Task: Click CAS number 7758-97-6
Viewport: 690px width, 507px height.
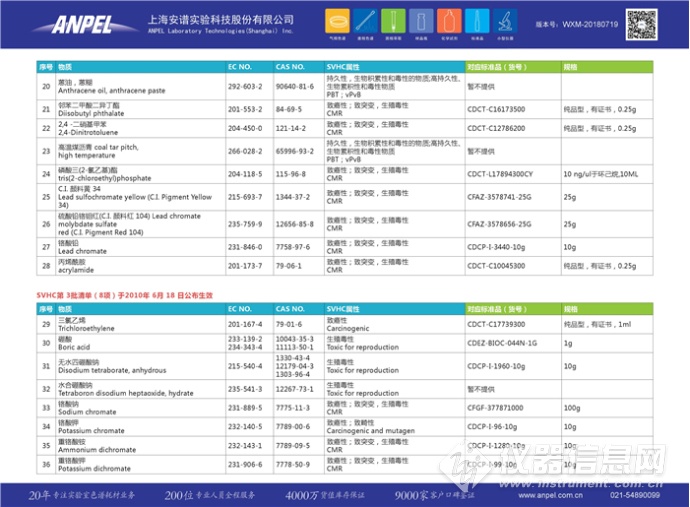Action: [x=293, y=247]
